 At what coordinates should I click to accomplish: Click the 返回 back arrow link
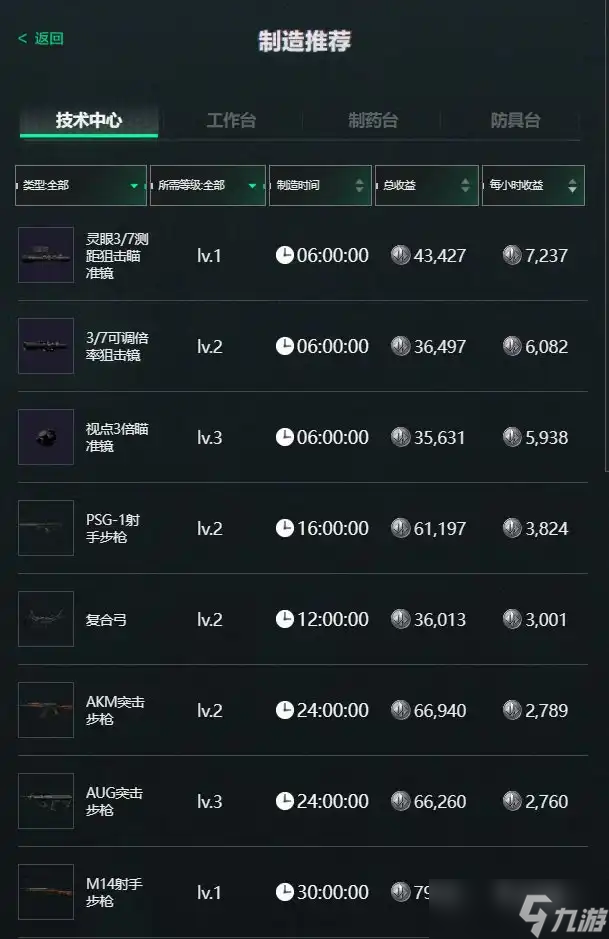[x=41, y=39]
